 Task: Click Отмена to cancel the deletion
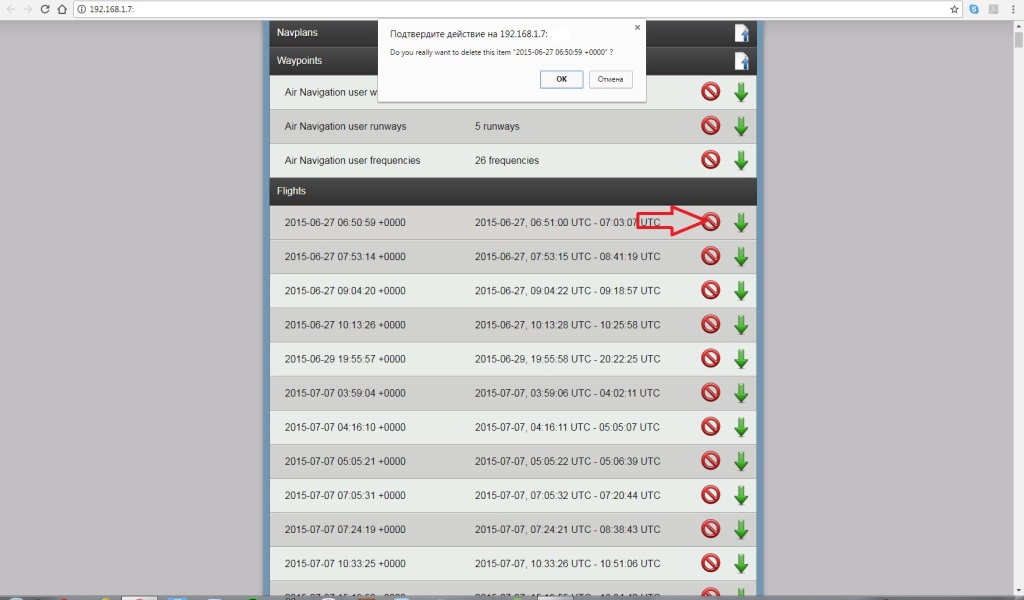[611, 79]
